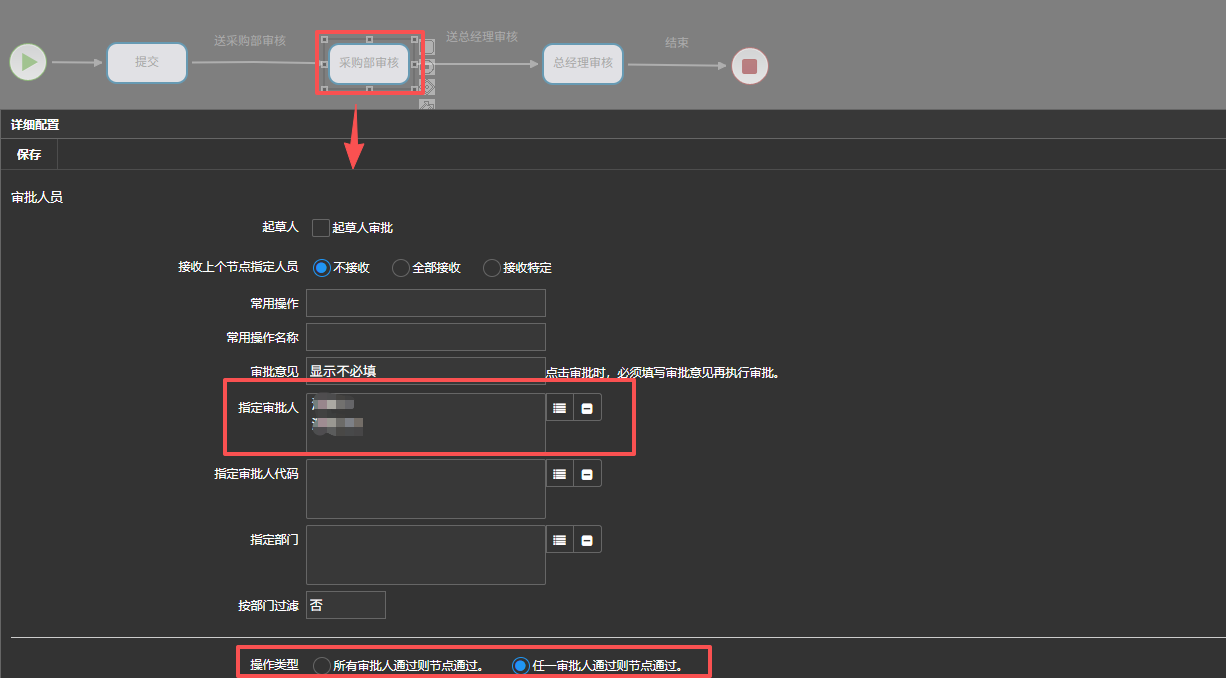This screenshot has width=1226, height=678.
Task: Select the 总经理审核 workflow node
Action: [x=583, y=63]
